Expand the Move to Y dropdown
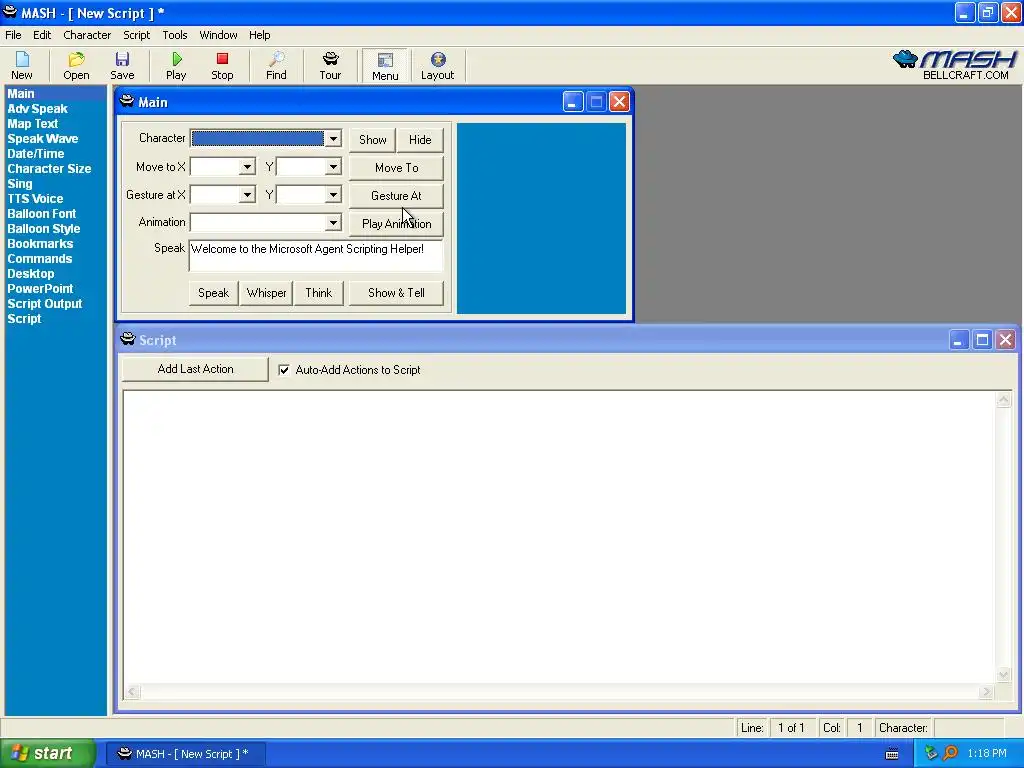 [x=333, y=167]
